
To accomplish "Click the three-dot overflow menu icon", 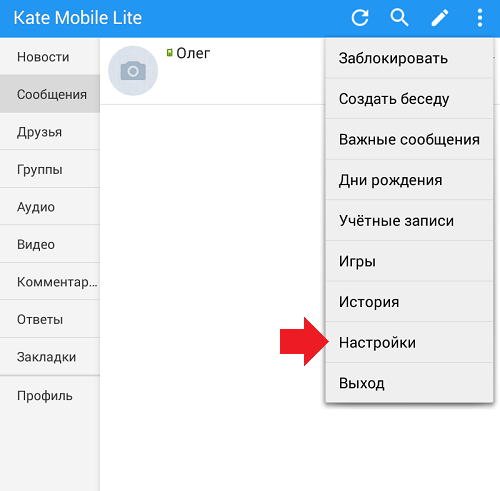I will pos(480,18).
